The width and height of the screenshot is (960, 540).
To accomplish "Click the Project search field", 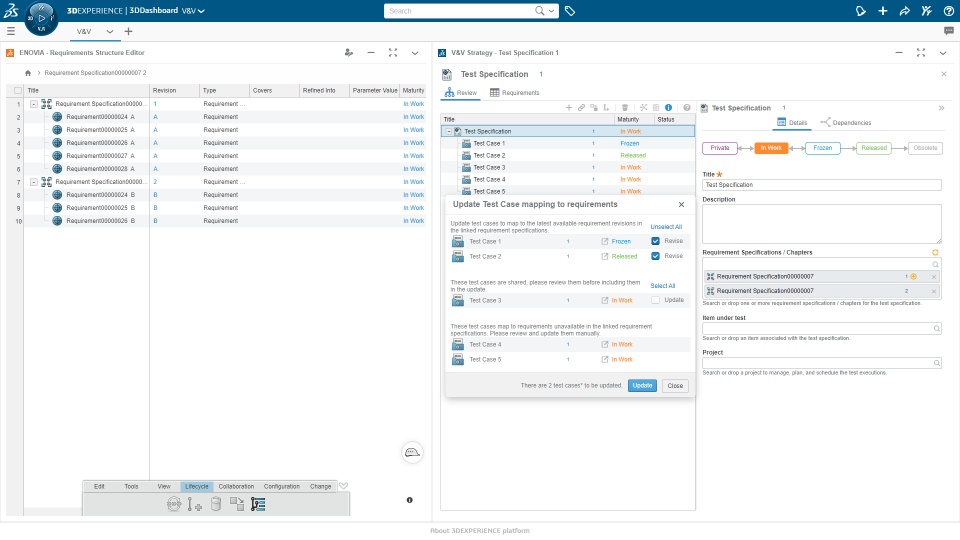I will 822,363.
